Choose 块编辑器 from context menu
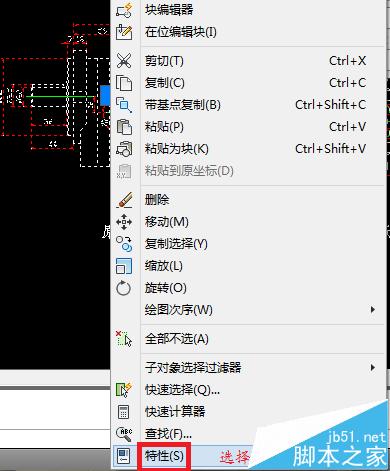 (x=169, y=9)
